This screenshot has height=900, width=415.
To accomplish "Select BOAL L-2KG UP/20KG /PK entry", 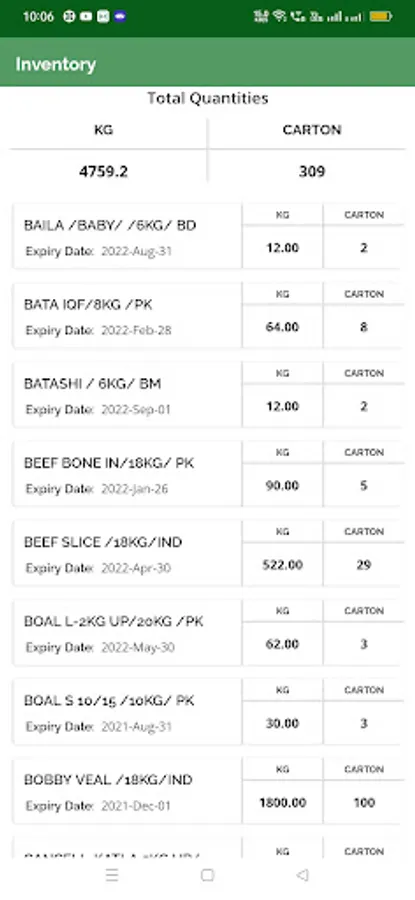I will [207, 632].
